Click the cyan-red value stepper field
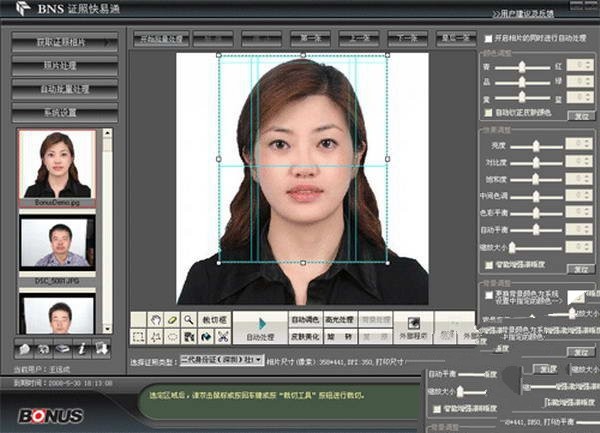The image size is (600, 433). pyautogui.click(x=580, y=65)
